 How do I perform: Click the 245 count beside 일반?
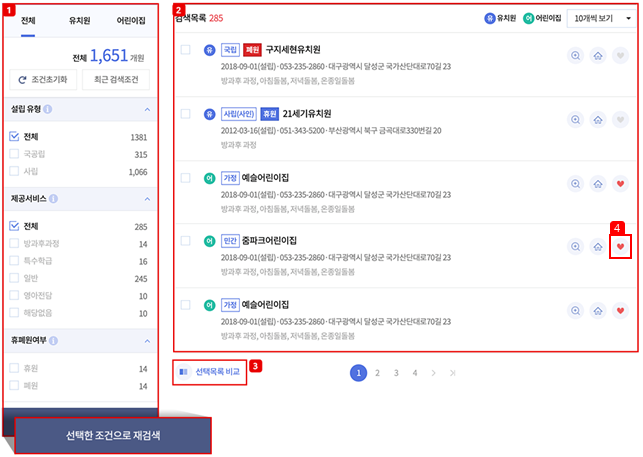pyautogui.click(x=141, y=279)
